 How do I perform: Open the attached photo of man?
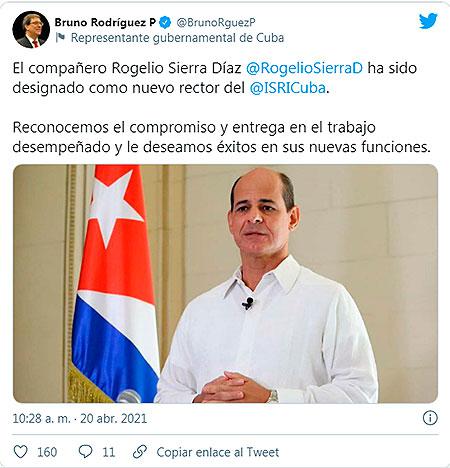pyautogui.click(x=225, y=284)
